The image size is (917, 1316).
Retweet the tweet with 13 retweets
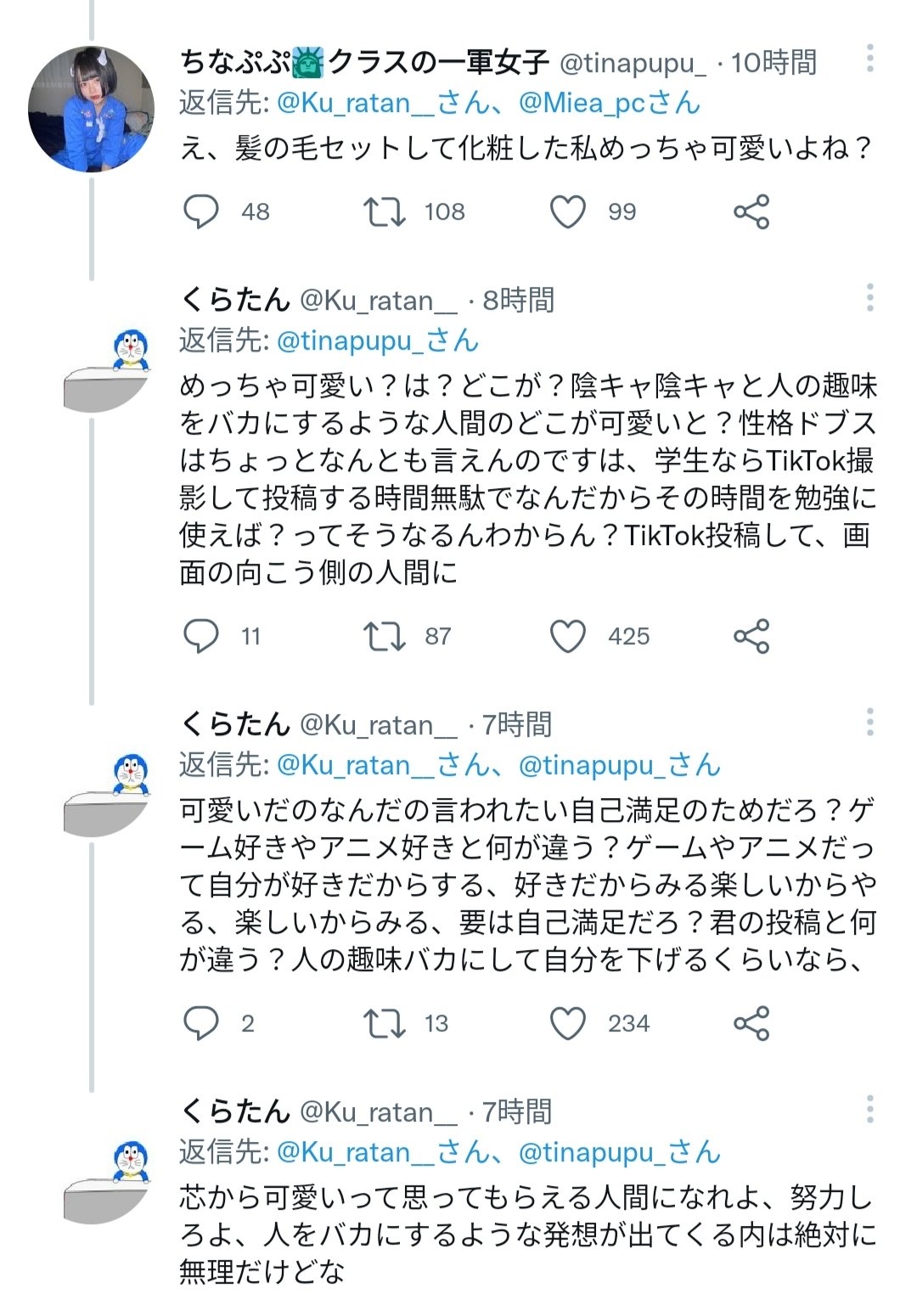click(x=384, y=1023)
